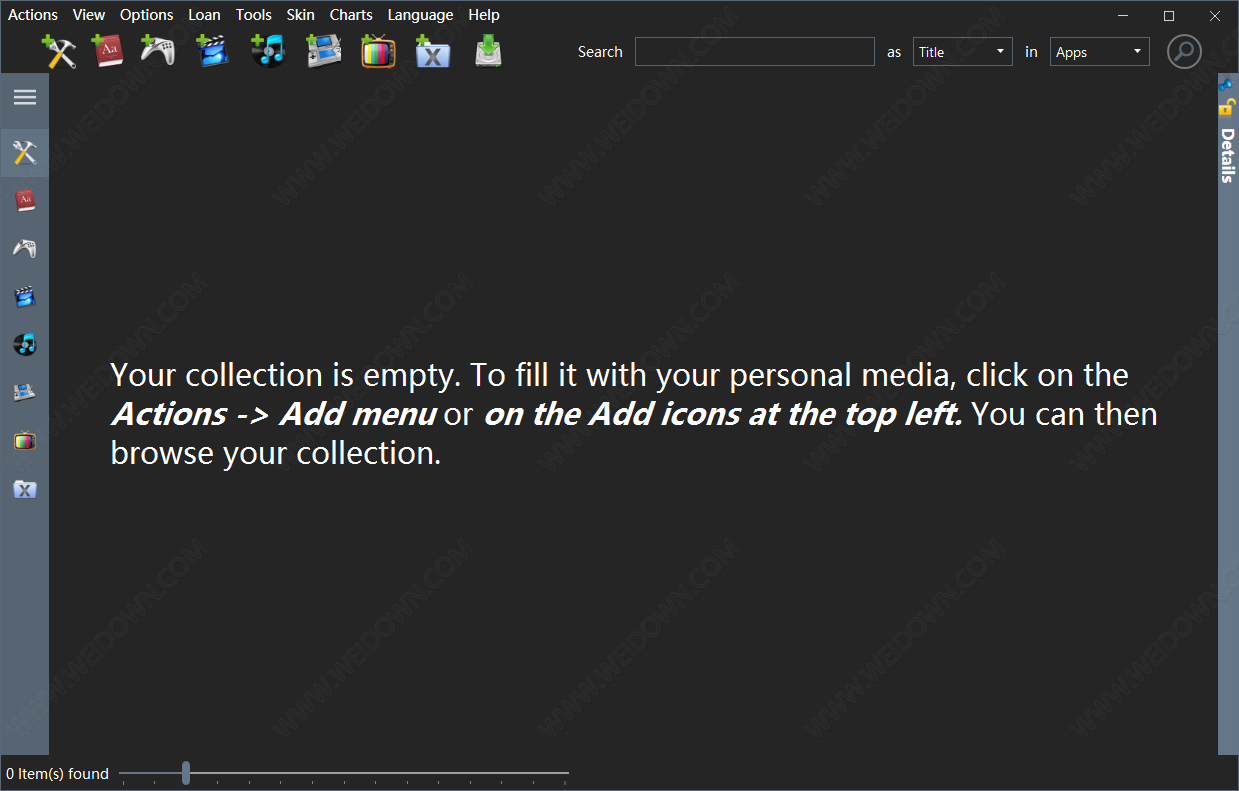The width and height of the screenshot is (1239, 791).
Task: Open the View menu
Action: point(89,15)
